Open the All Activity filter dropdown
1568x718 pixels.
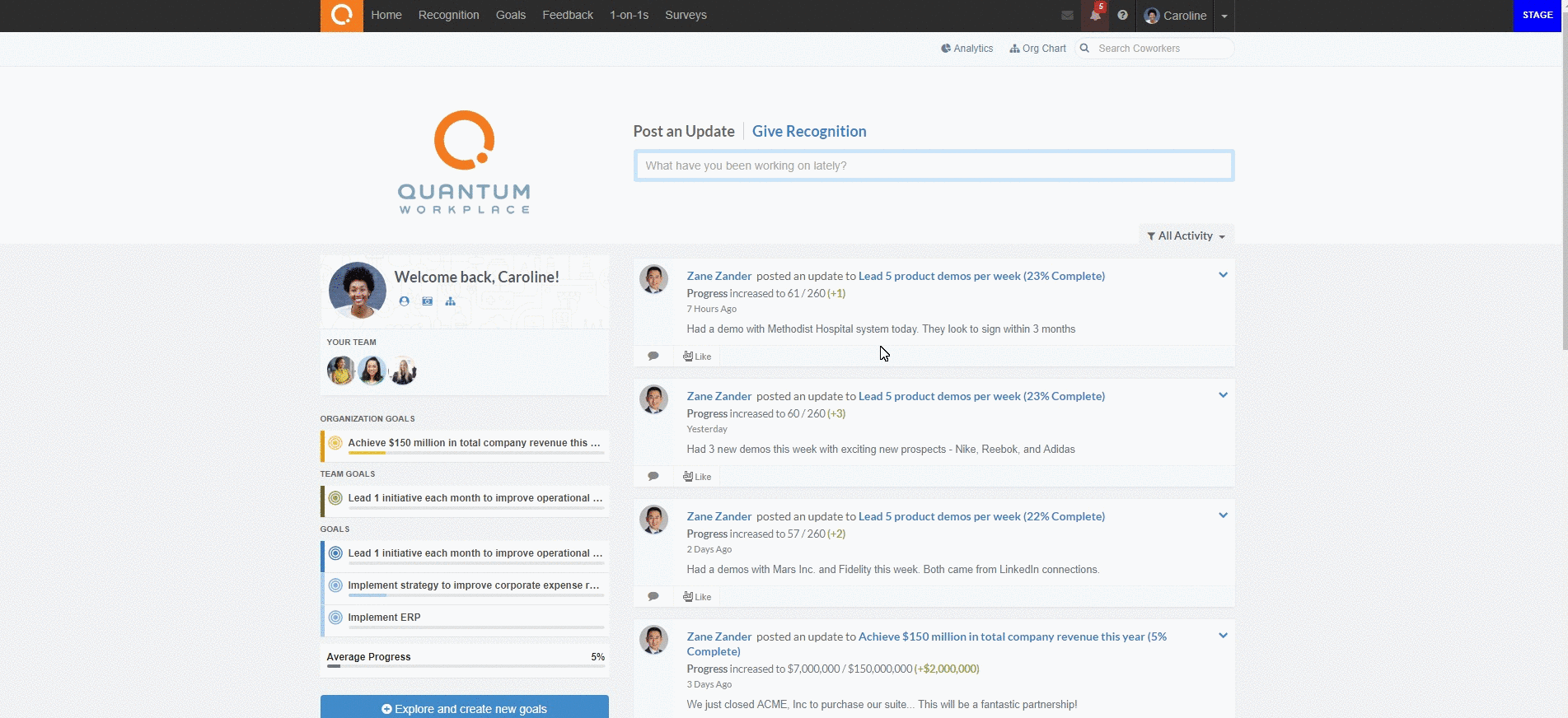pyautogui.click(x=1186, y=235)
